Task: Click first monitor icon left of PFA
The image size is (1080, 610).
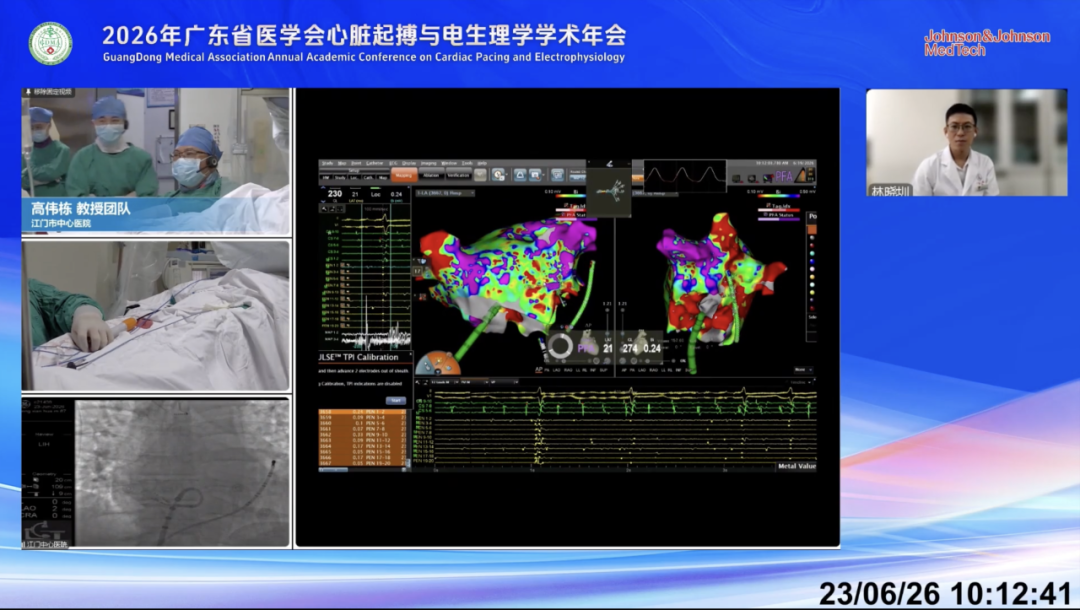Action: pyautogui.click(x=736, y=179)
